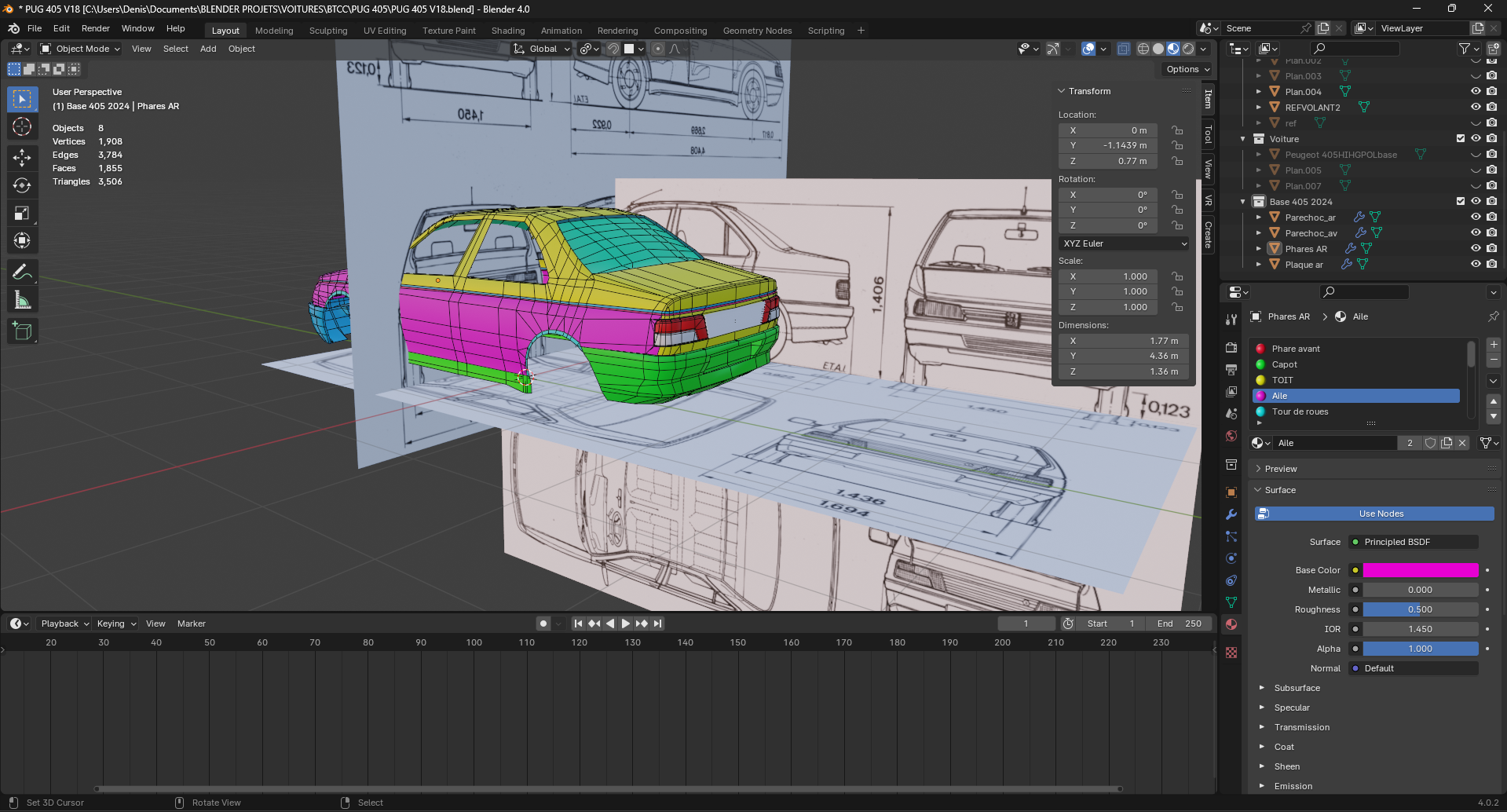This screenshot has height=812, width=1507.
Task: Open the Render properties tab
Action: (x=1231, y=348)
